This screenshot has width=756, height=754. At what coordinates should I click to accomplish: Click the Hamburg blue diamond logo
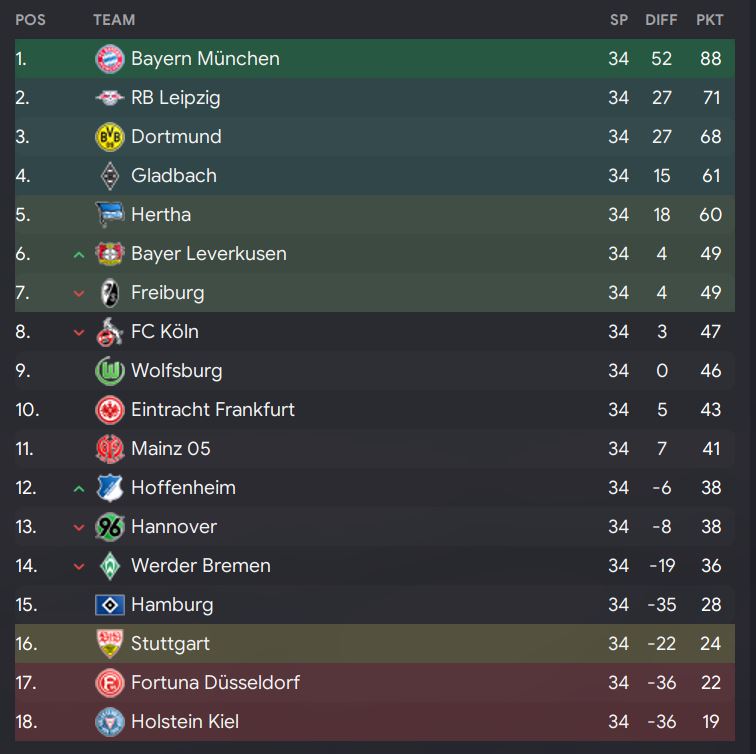[x=110, y=605]
